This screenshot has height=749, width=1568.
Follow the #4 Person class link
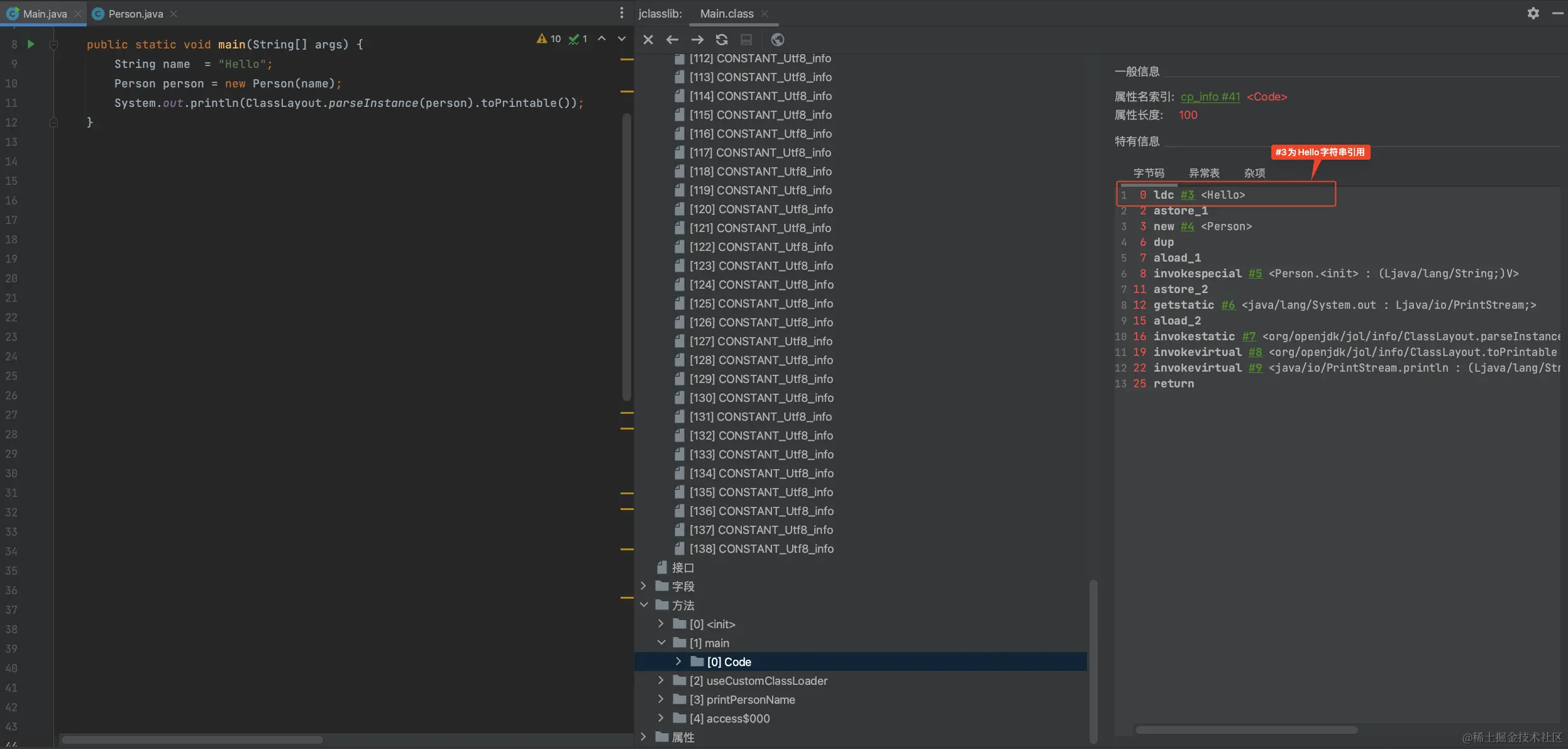1187,226
